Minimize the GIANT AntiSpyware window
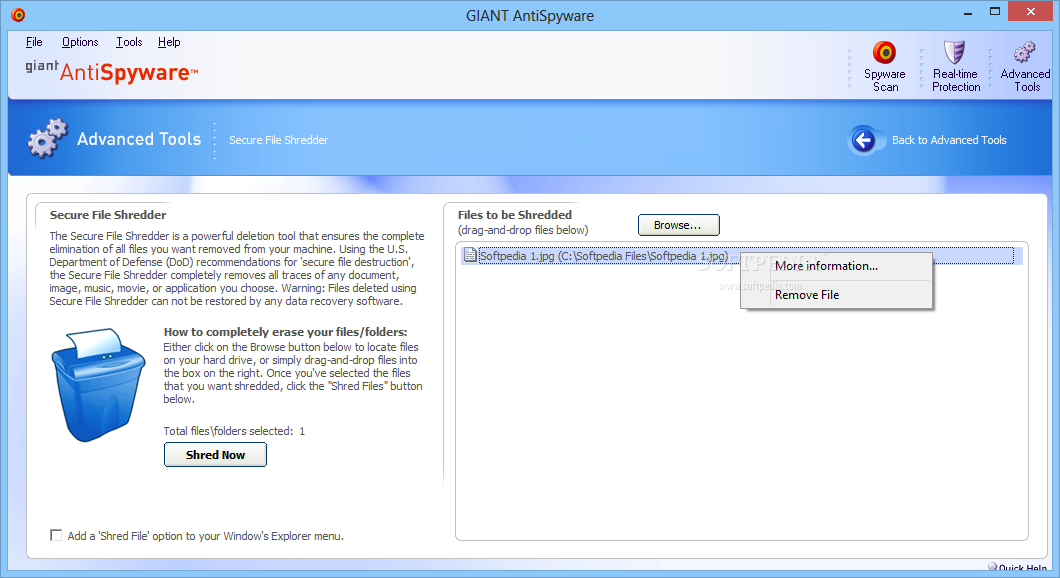 pyautogui.click(x=967, y=12)
